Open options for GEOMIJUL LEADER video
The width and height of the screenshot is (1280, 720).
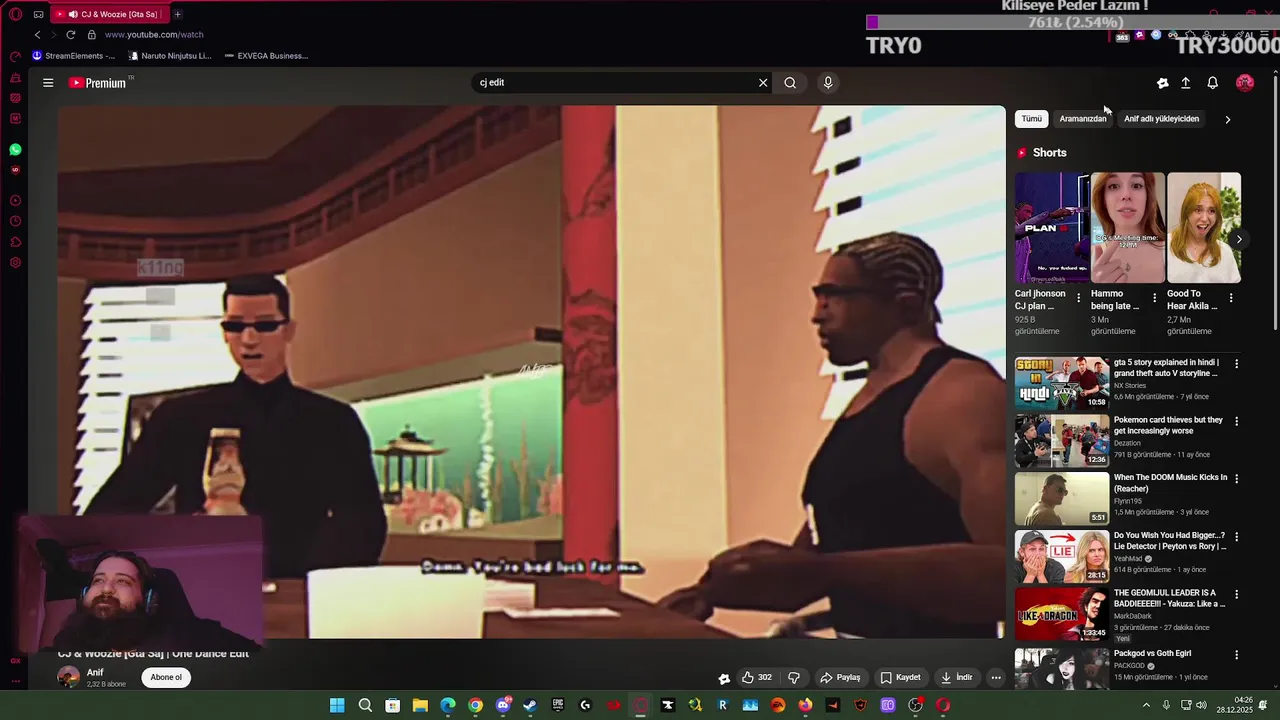point(1236,595)
